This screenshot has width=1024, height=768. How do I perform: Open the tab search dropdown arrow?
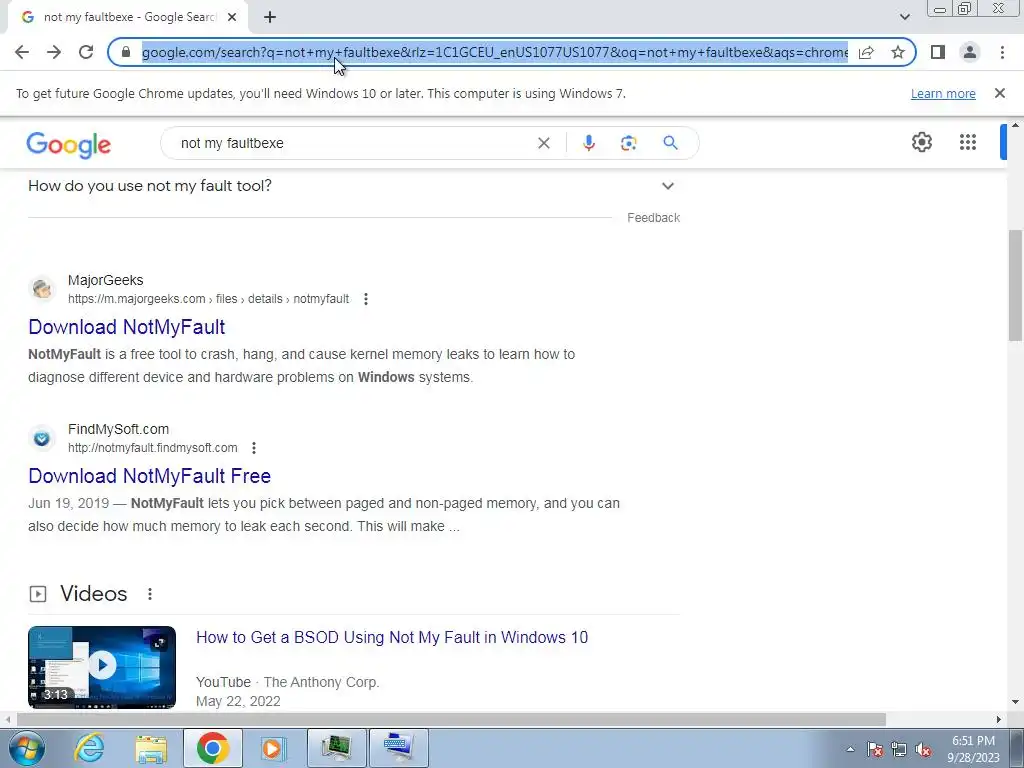click(x=904, y=17)
